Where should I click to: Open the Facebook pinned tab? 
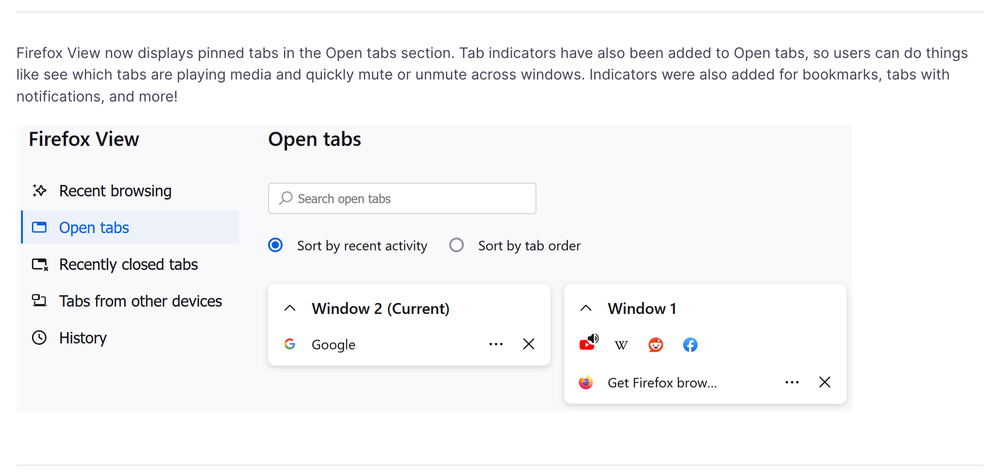(x=690, y=345)
